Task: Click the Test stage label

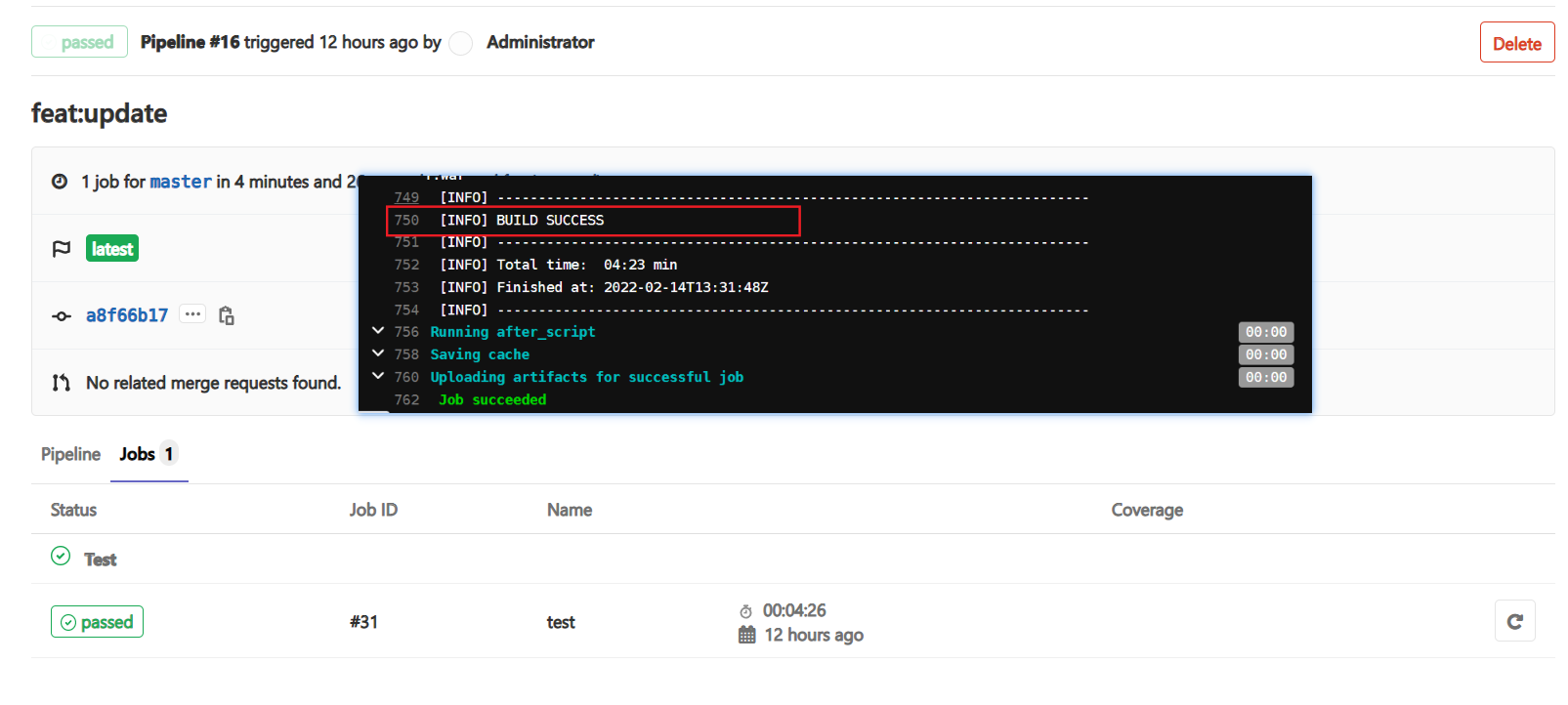Action: (x=101, y=560)
